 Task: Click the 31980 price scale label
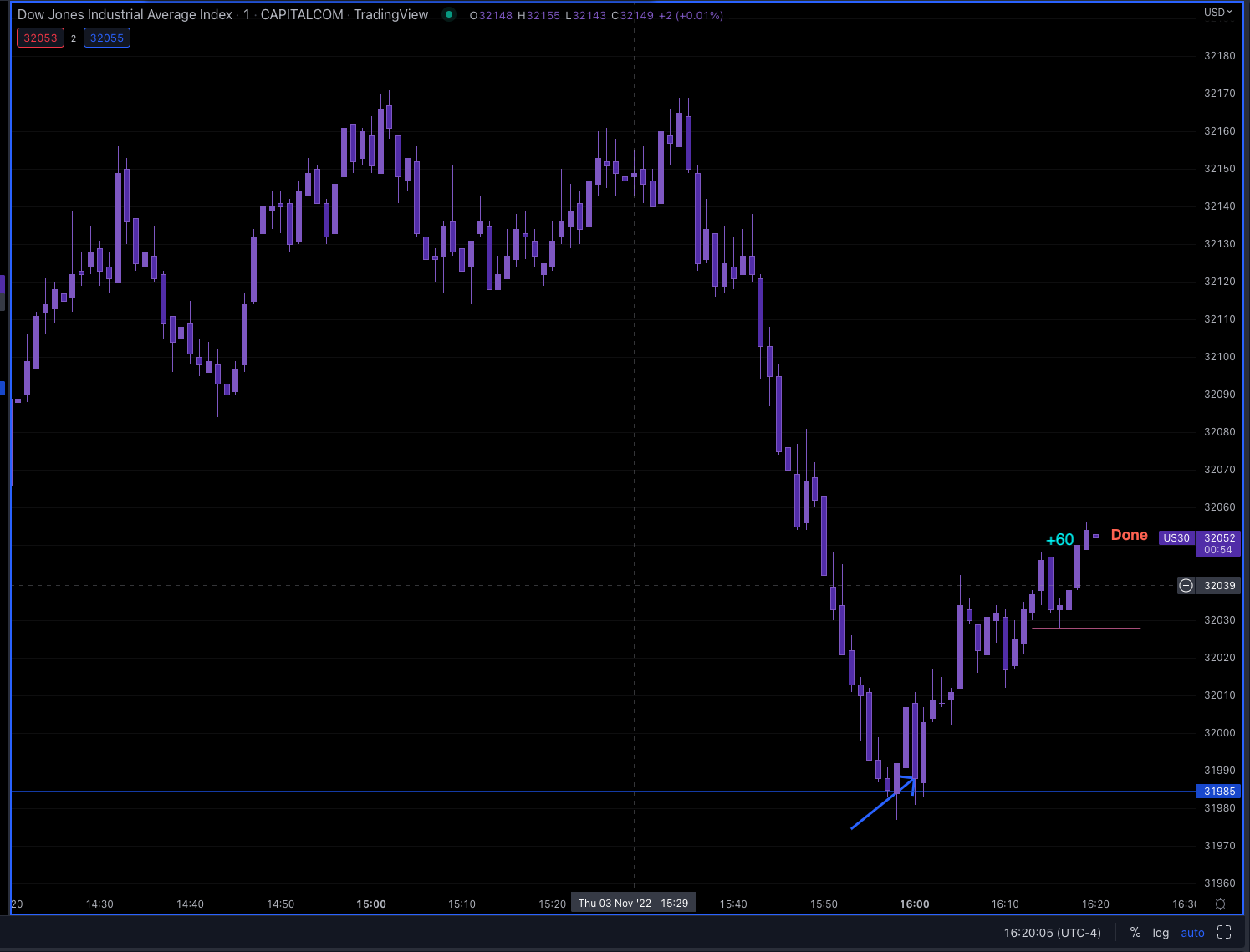tap(1219, 808)
